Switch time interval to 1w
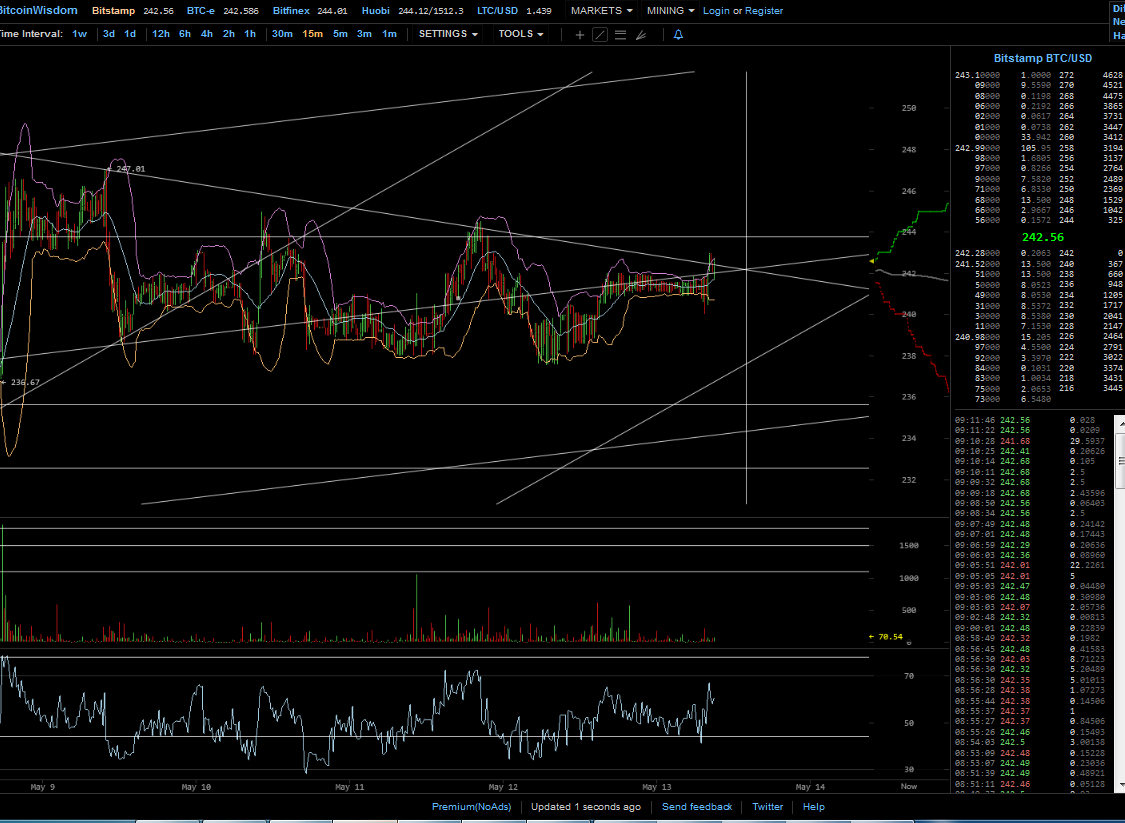Viewport: 1125px width, 823px height. [80, 34]
